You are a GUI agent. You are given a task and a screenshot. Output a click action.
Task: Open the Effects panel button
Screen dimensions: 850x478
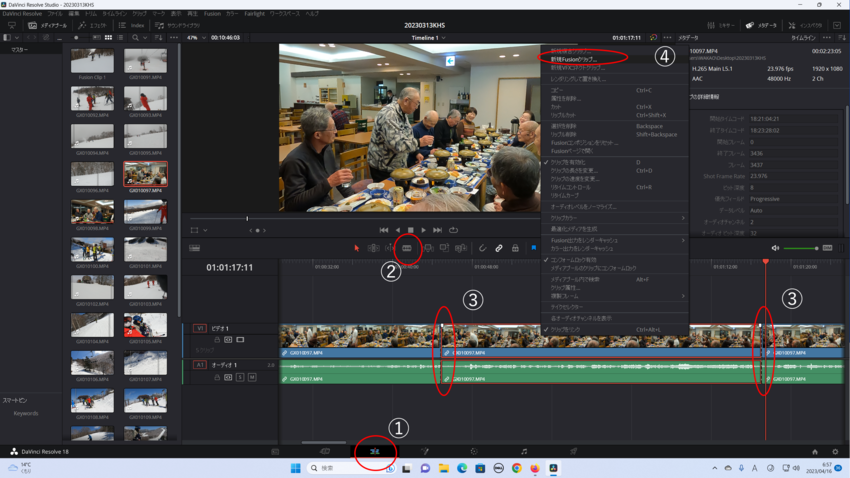click(x=92, y=25)
